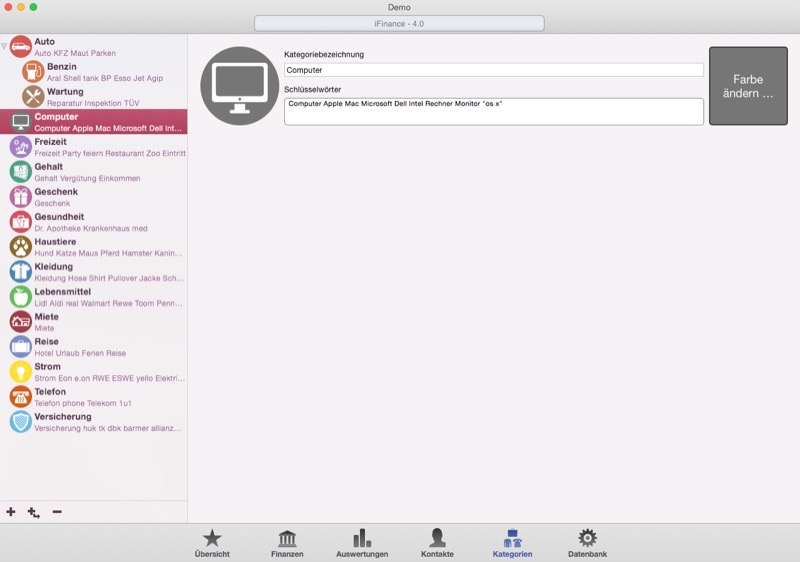Image resolution: width=800 pixels, height=562 pixels.
Task: Click the Kategoriebezeichnung text field
Action: (x=493, y=70)
